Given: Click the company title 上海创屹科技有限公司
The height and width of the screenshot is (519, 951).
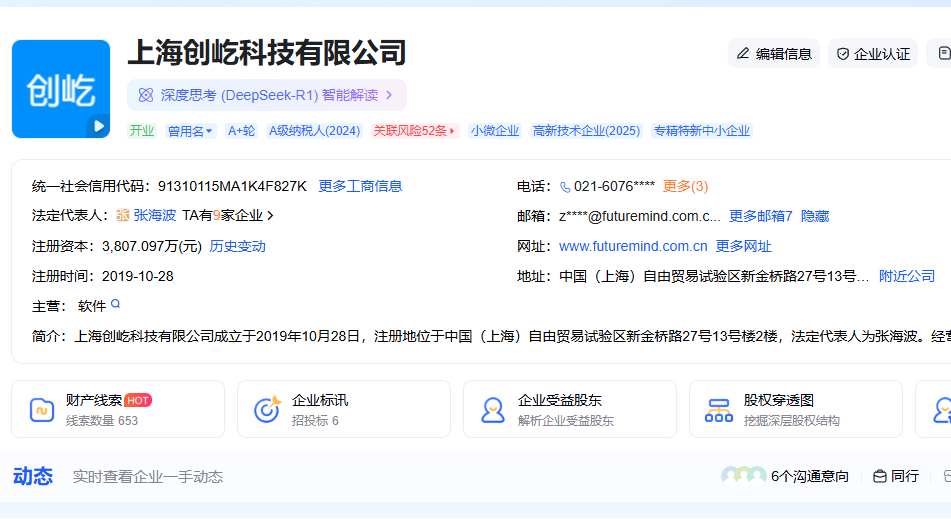Looking at the screenshot, I should 267,53.
